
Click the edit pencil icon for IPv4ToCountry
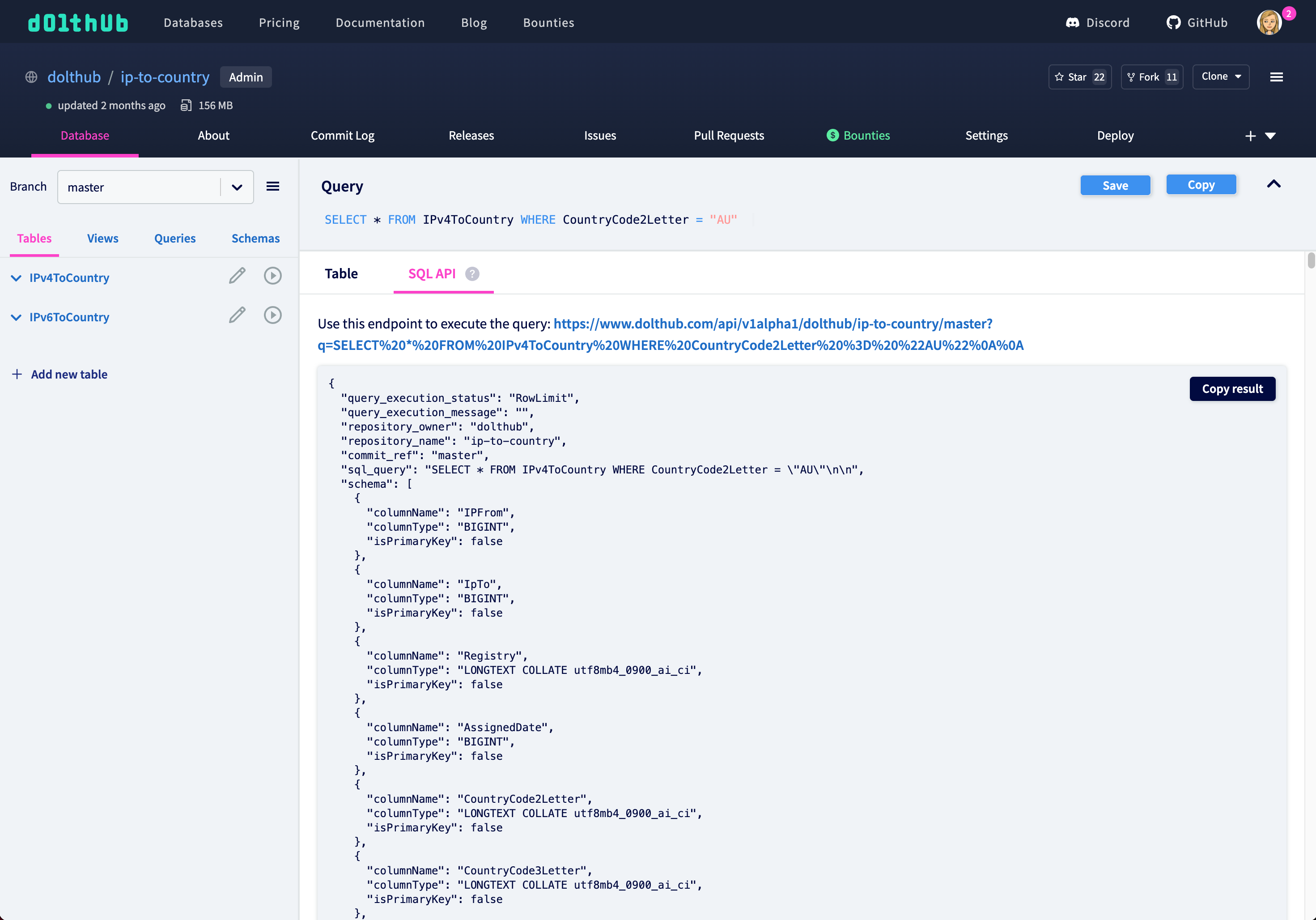237,276
